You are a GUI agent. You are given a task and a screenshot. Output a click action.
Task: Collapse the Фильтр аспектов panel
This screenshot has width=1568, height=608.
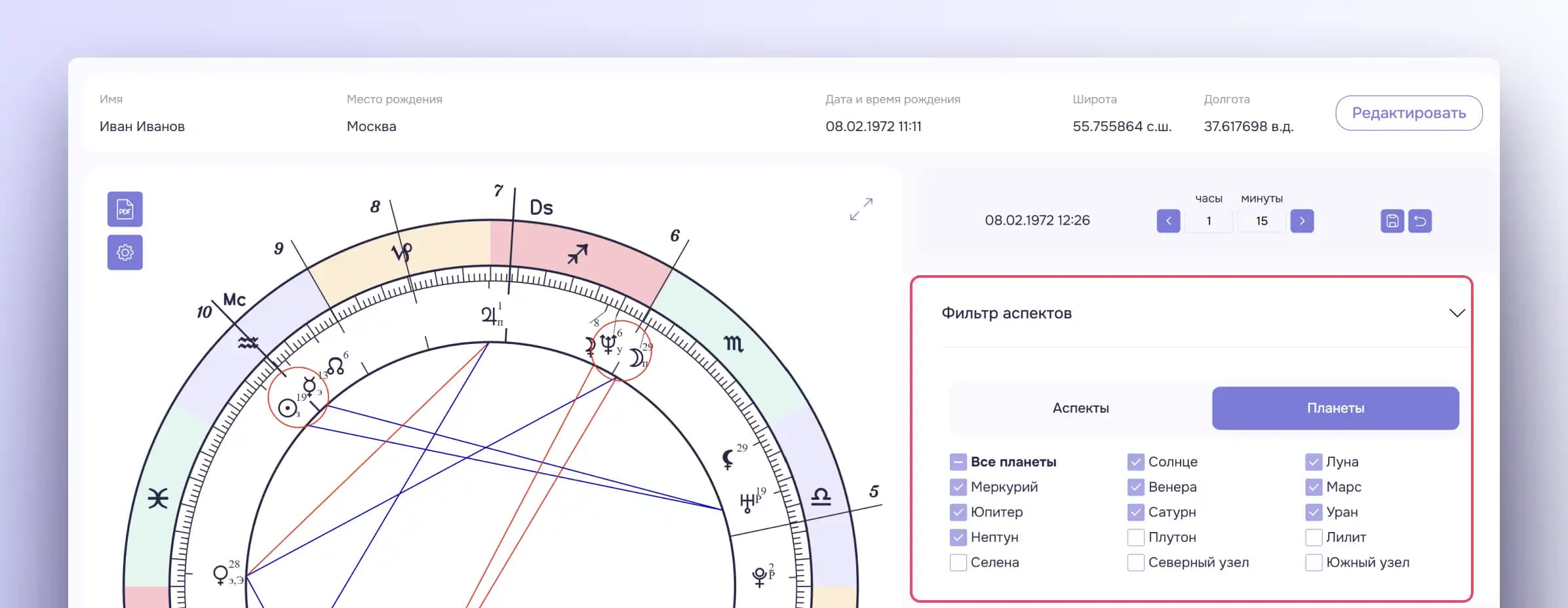point(1457,313)
